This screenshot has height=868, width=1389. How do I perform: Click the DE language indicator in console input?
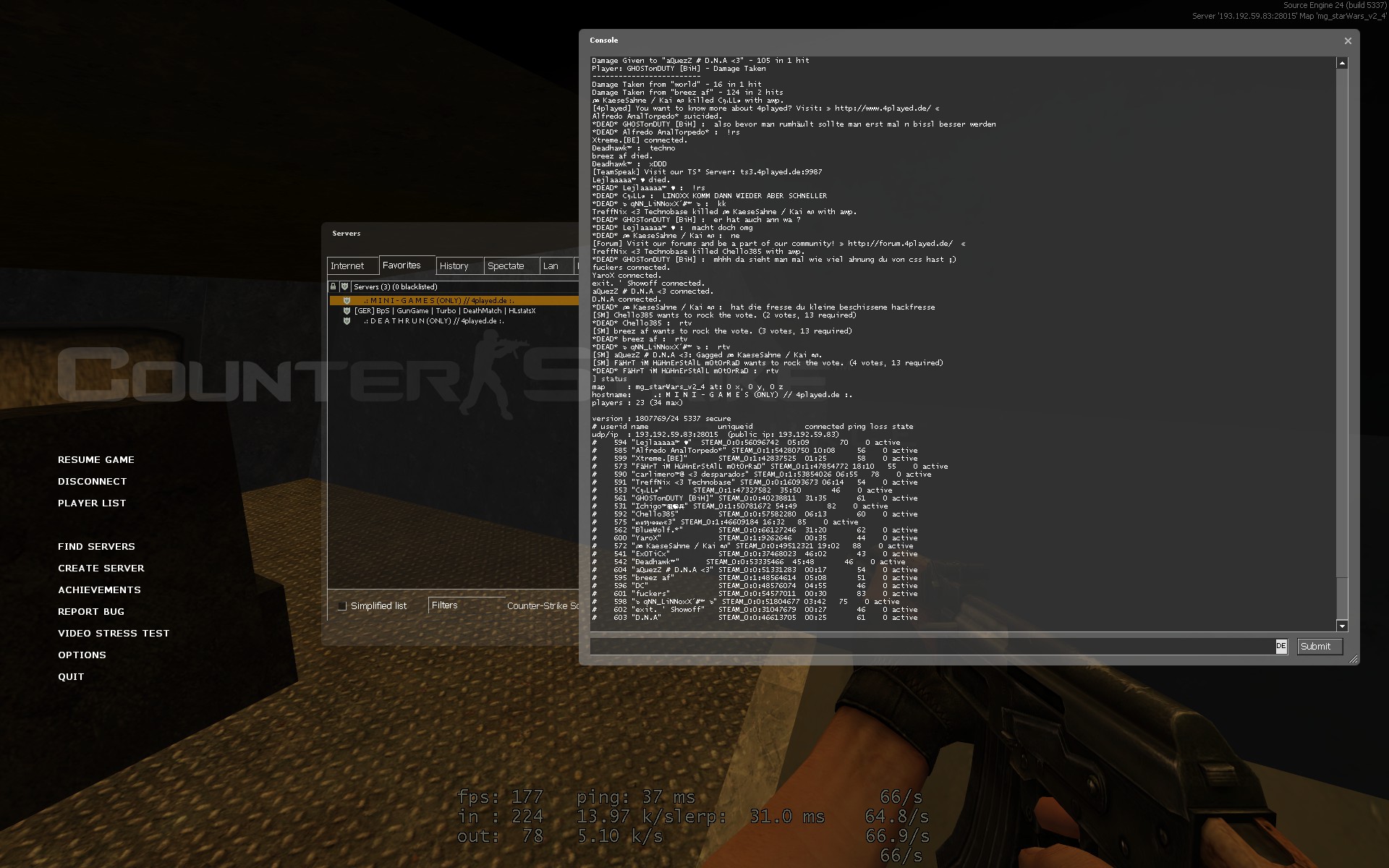pos(1281,646)
